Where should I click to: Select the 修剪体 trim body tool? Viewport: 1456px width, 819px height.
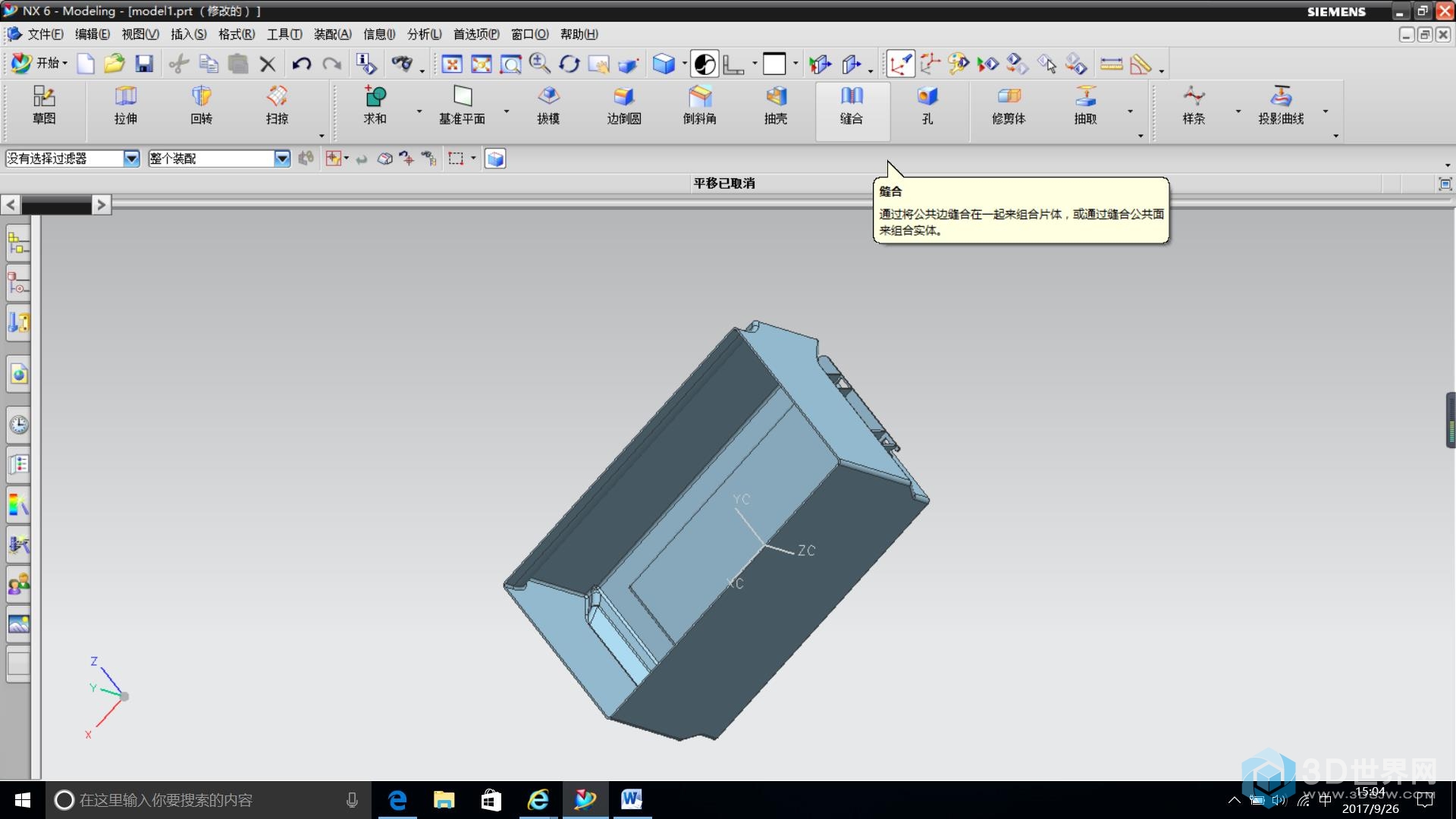(1009, 105)
